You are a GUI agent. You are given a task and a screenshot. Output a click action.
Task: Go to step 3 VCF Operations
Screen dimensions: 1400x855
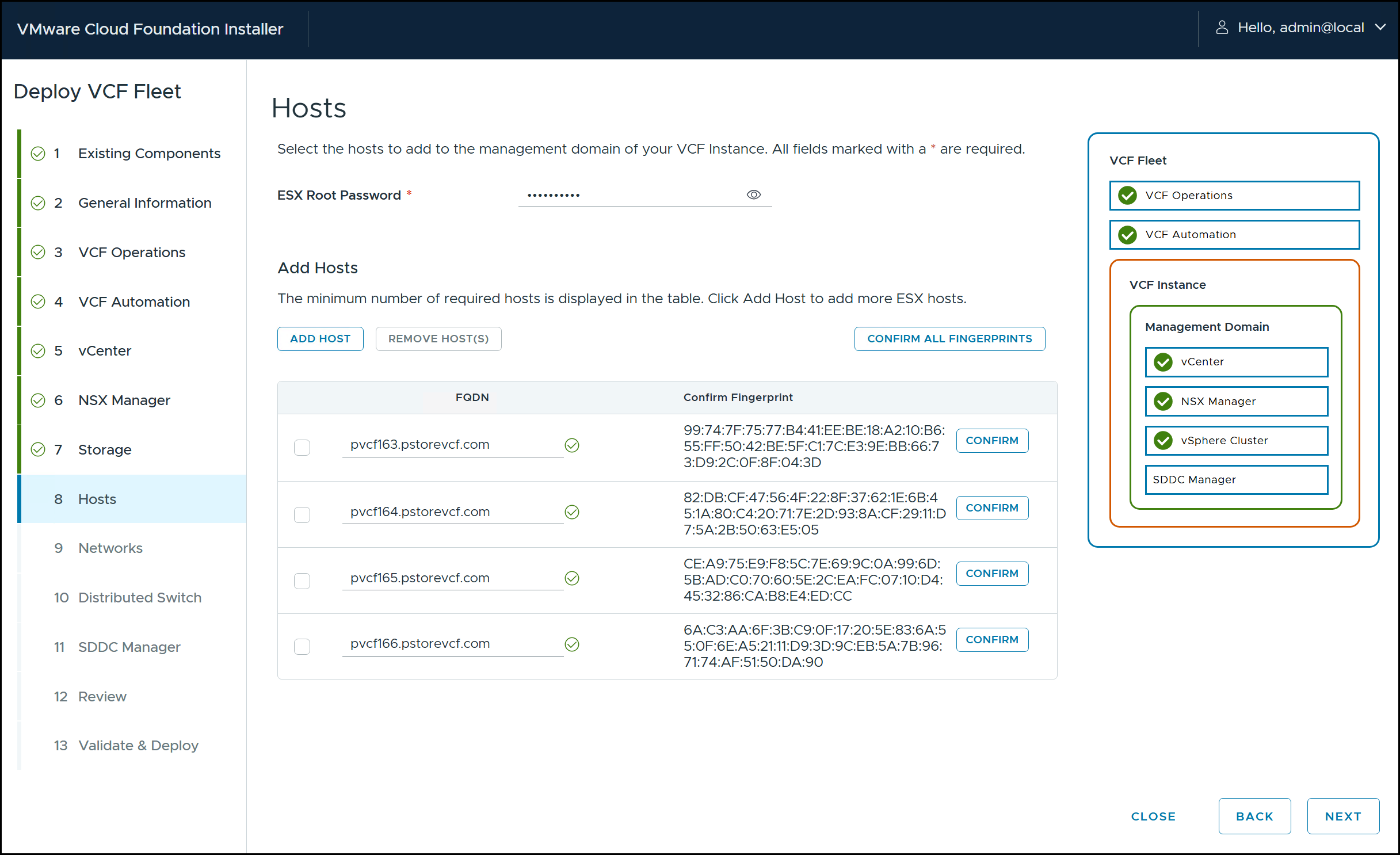[132, 253]
